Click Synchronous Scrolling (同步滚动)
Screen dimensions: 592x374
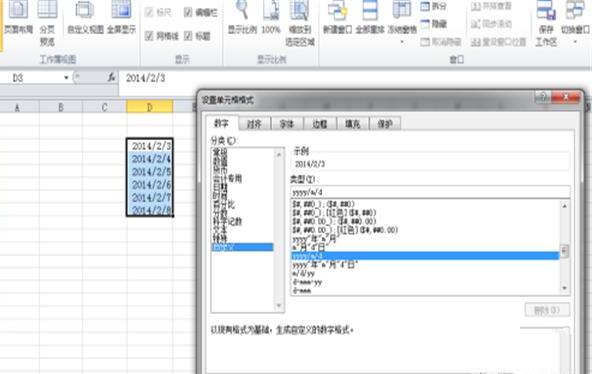pos(491,24)
